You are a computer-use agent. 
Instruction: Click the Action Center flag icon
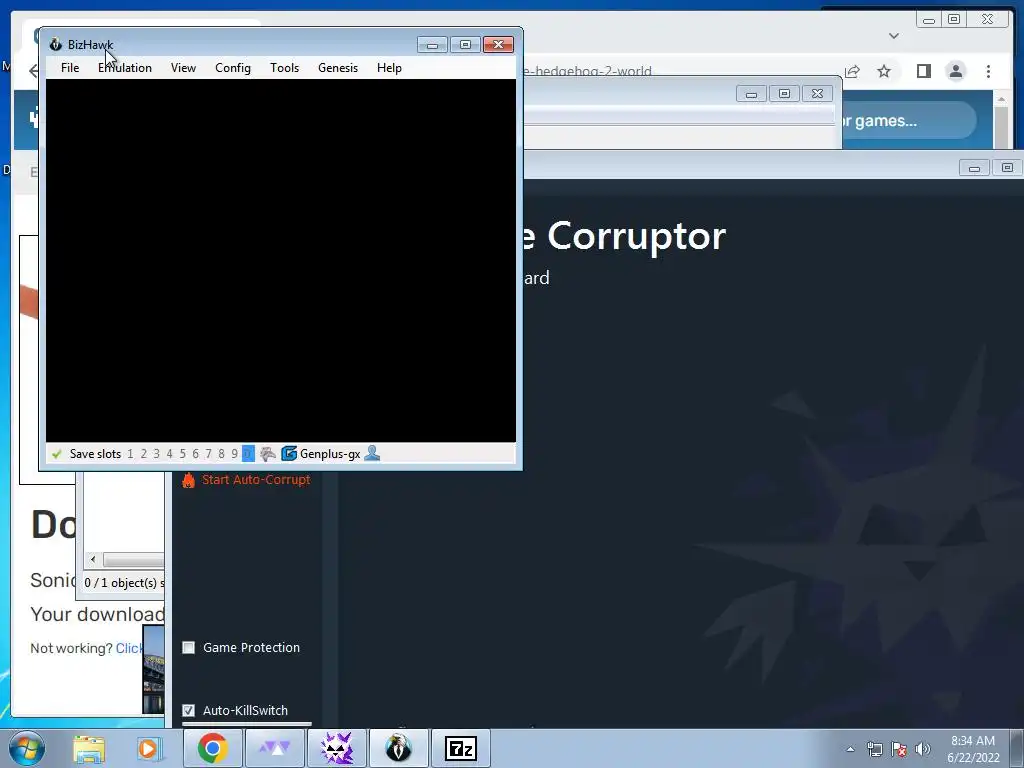899,749
